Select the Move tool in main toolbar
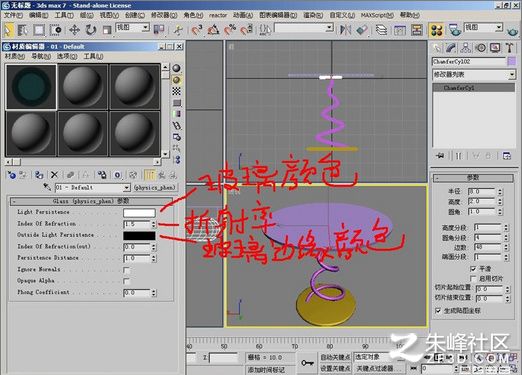This screenshot has height=375, width=522. (x=74, y=30)
